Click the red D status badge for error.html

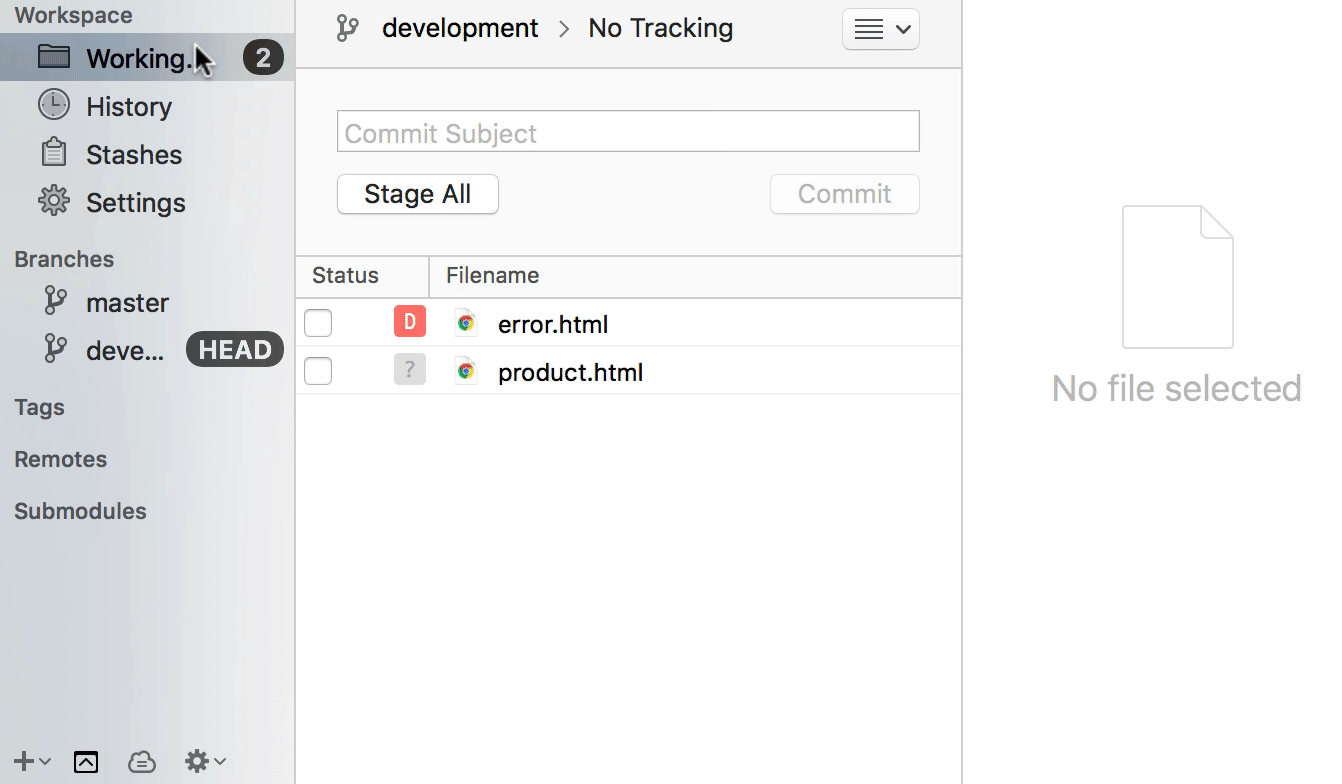(x=410, y=322)
